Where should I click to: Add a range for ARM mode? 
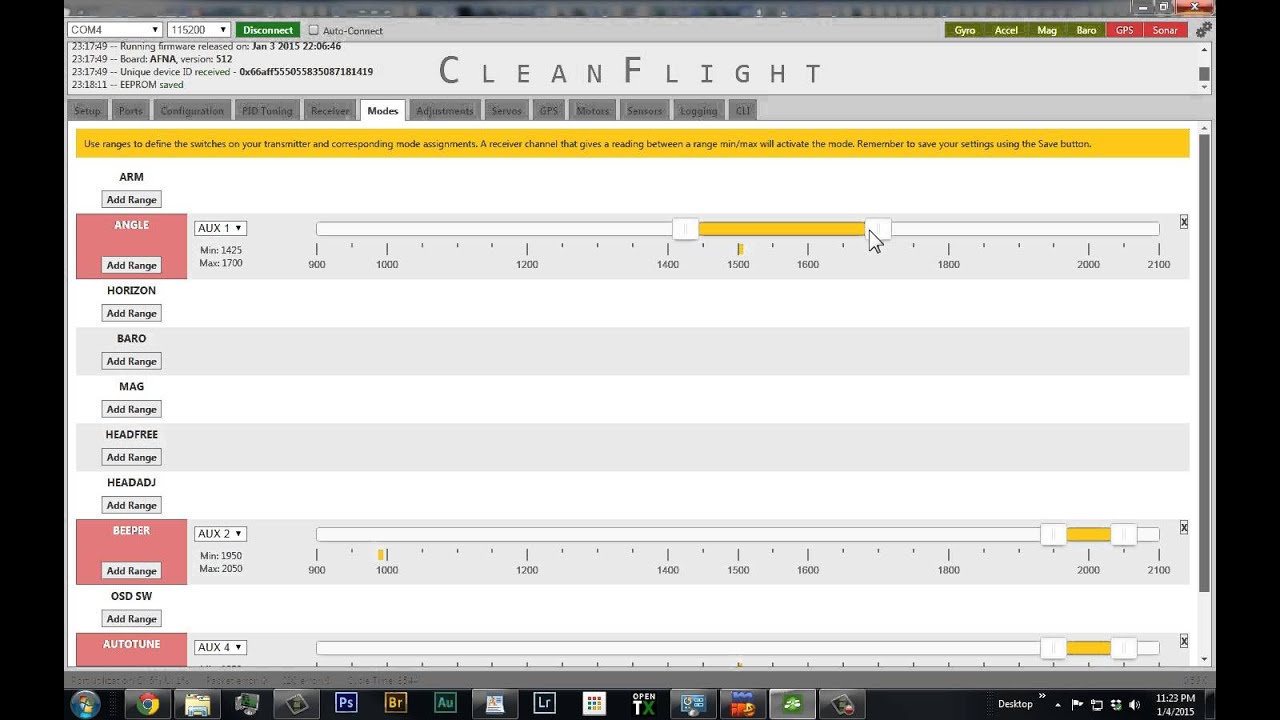click(131, 200)
